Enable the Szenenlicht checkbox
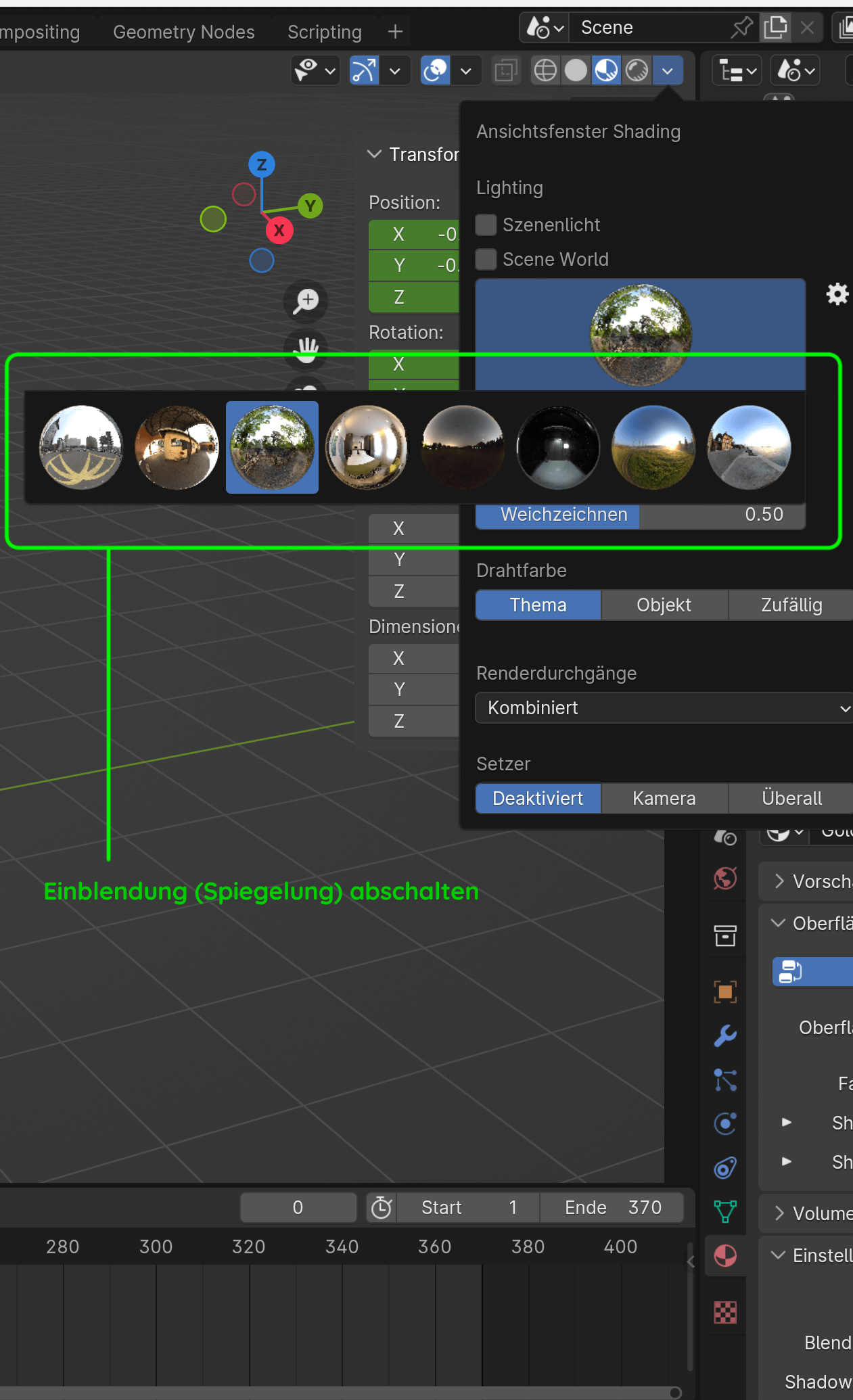This screenshot has height=1400, width=853. tap(486, 225)
